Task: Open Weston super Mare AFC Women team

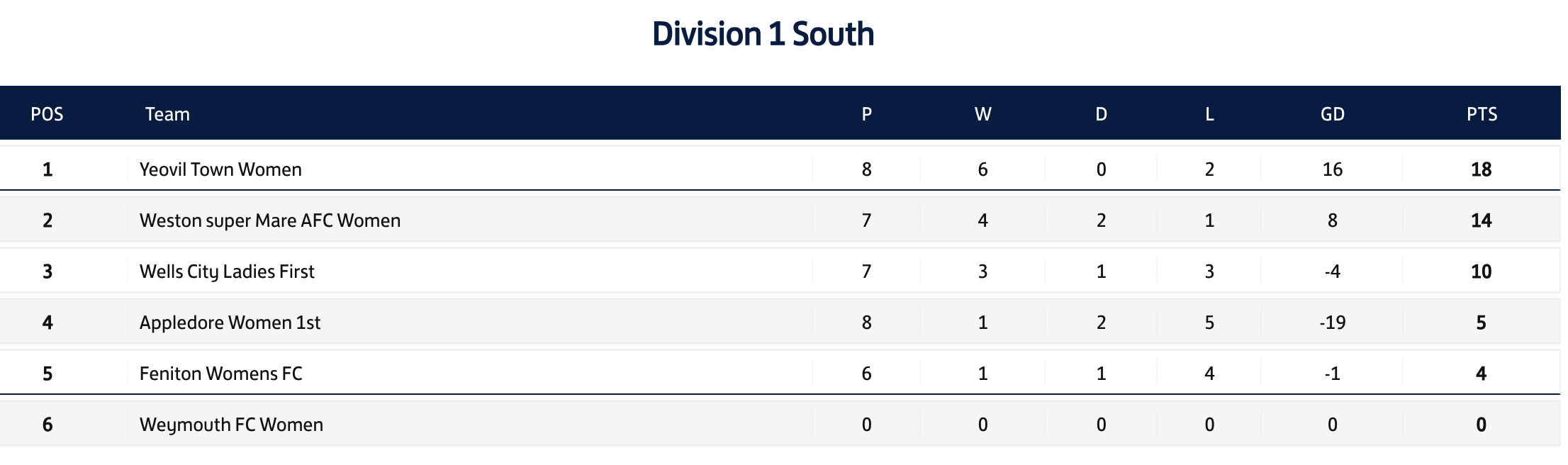Action: pyautogui.click(x=269, y=220)
